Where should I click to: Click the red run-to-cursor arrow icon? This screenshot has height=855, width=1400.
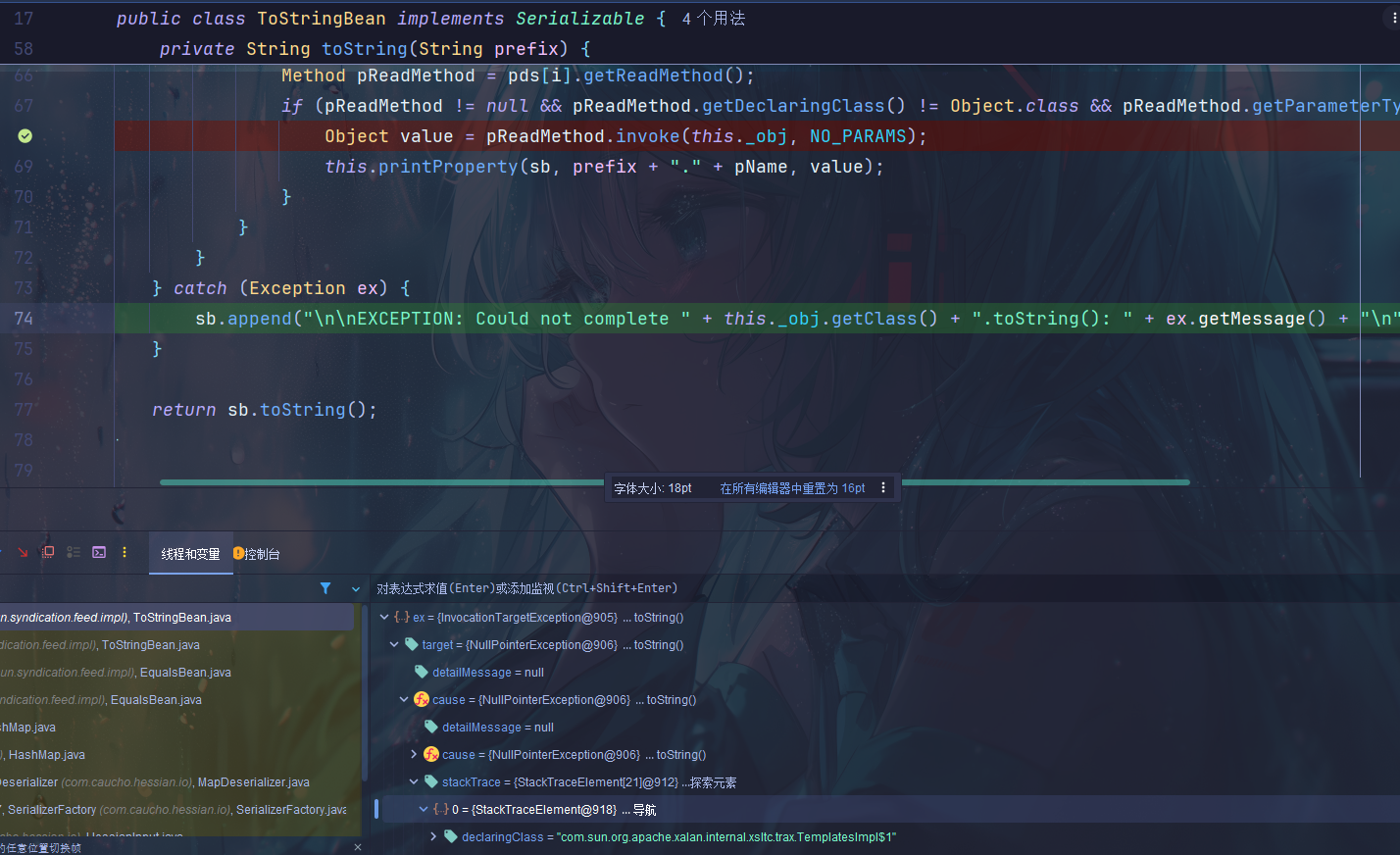tap(23, 553)
